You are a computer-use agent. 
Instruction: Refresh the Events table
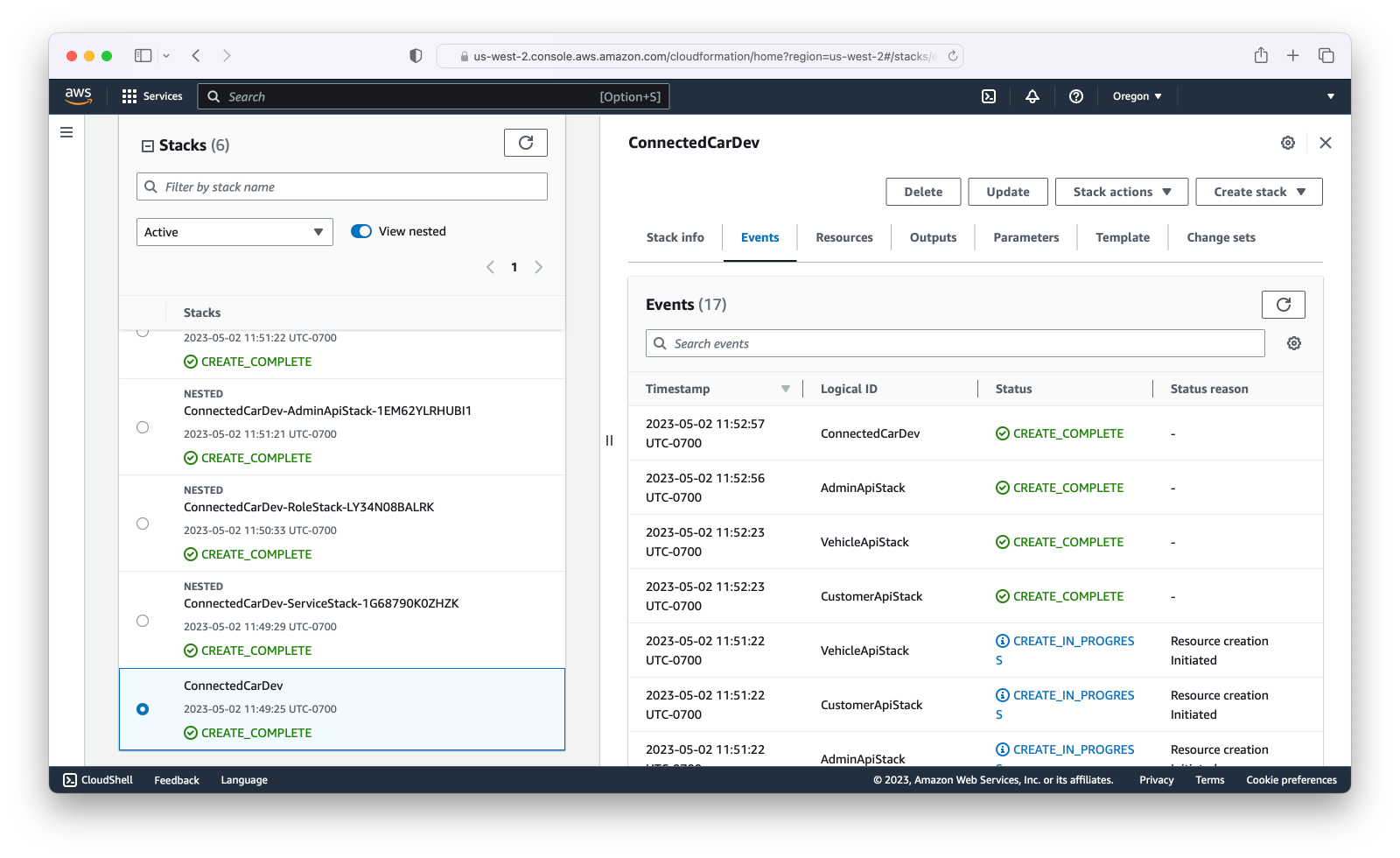click(x=1284, y=305)
